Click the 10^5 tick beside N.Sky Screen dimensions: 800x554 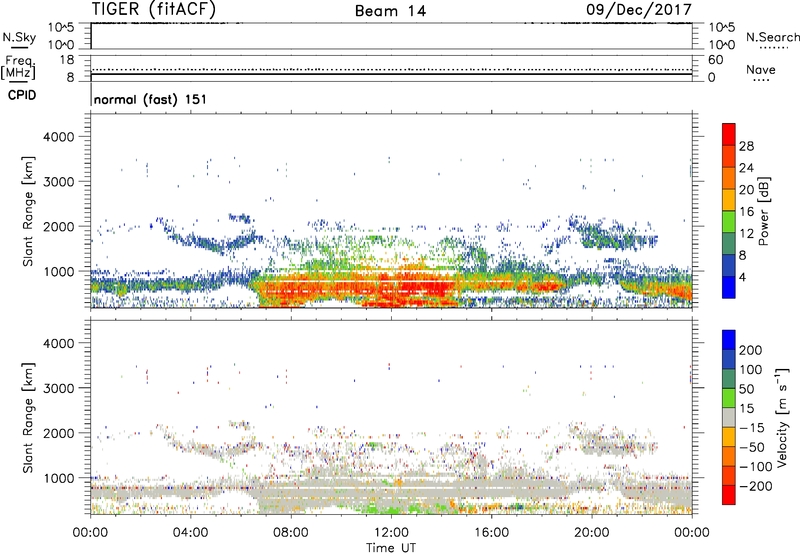tap(61, 27)
